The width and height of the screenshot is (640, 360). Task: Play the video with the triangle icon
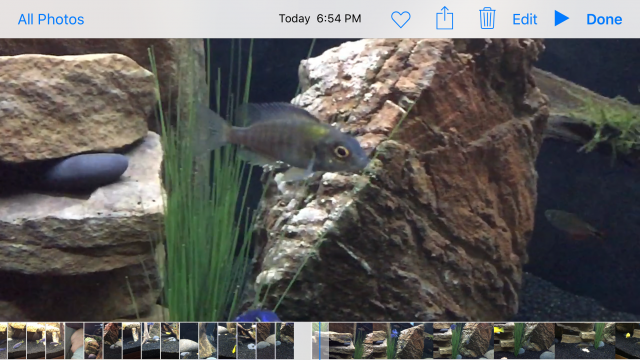click(562, 18)
